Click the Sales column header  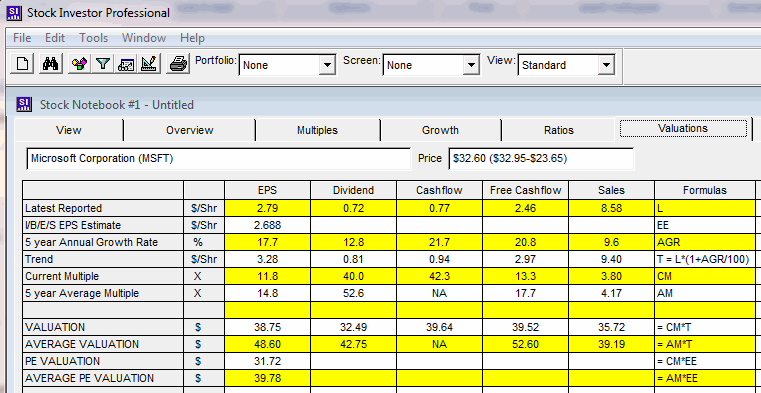611,190
